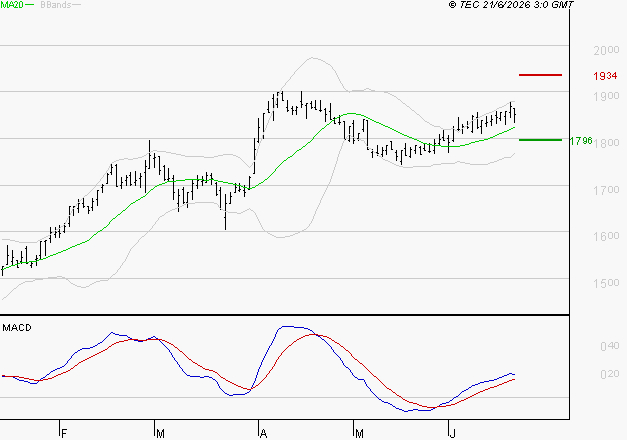Click the TEC copyright timestamp text
The width and height of the screenshot is (627, 440).
pyautogui.click(x=511, y=5)
